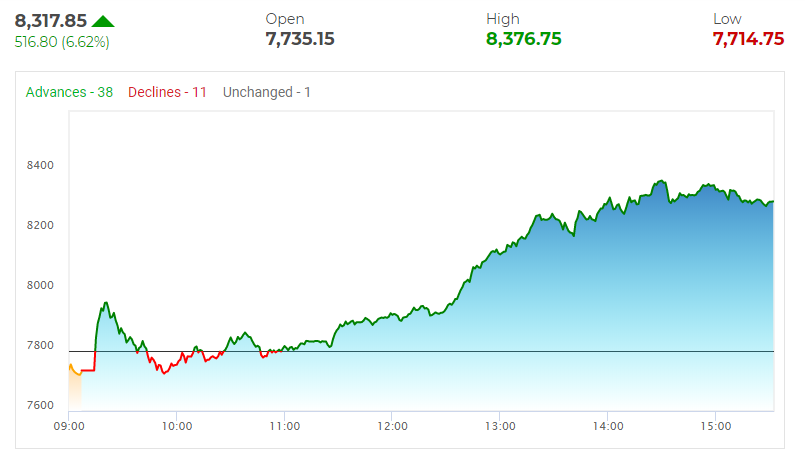Click the 14:00 time axis label
Image resolution: width=805 pixels, height=454 pixels.
(x=608, y=426)
